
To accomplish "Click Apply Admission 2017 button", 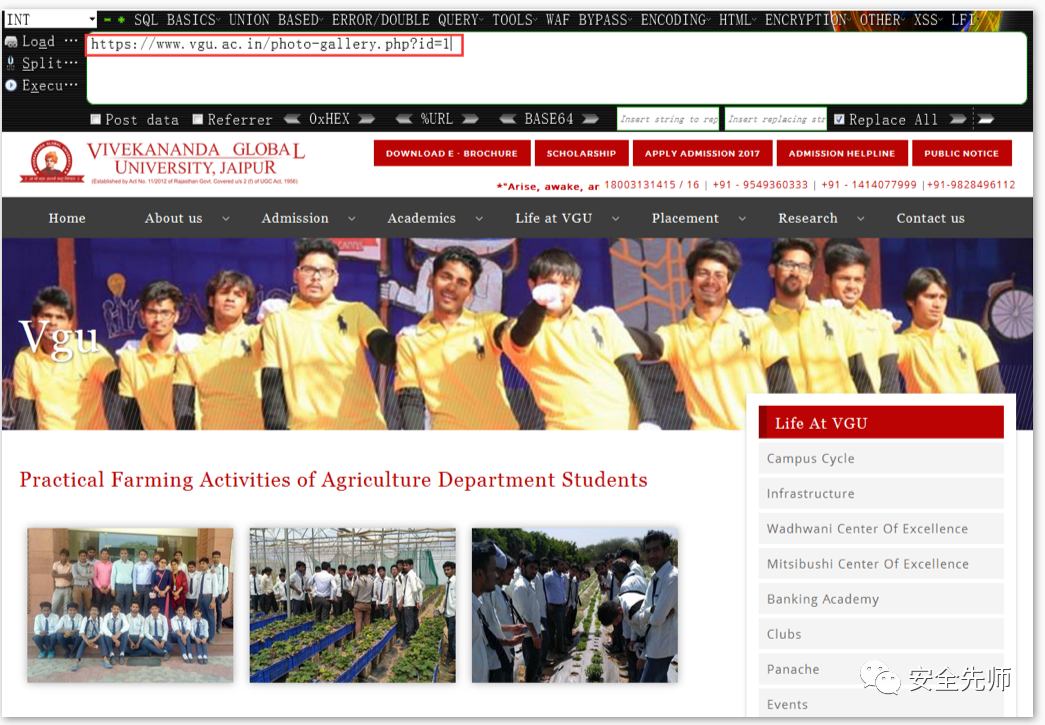I will (702, 153).
